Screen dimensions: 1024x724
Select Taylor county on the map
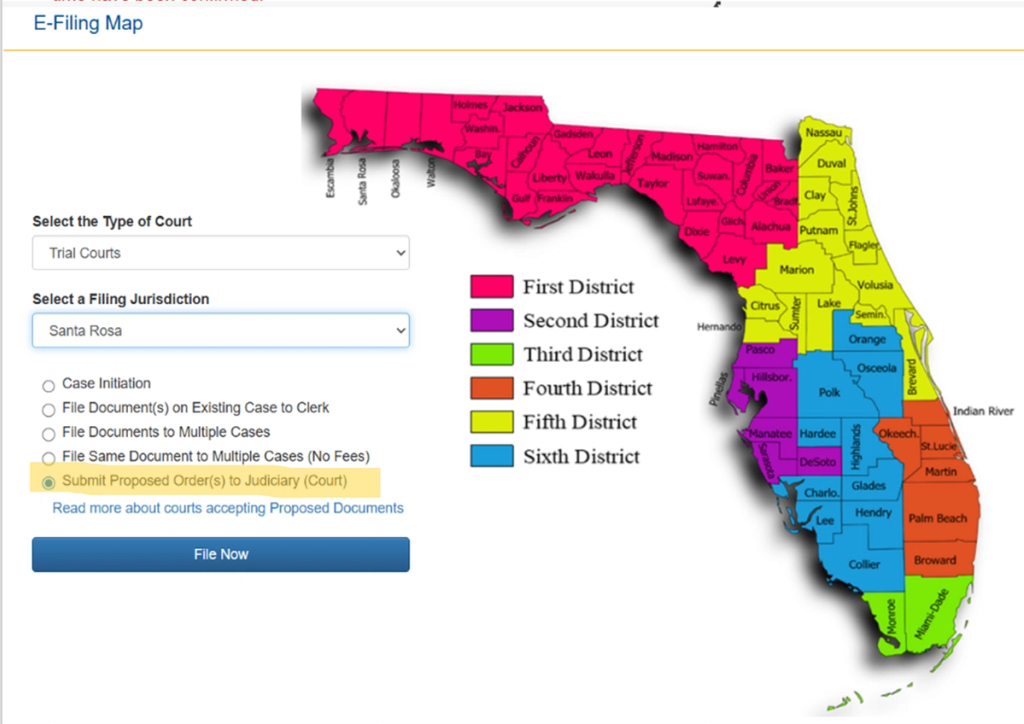652,183
